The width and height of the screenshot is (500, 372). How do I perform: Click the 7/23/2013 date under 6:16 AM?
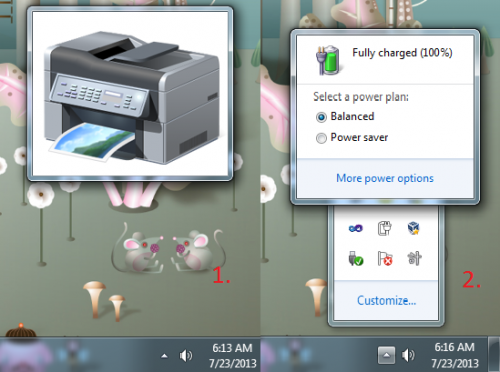click(455, 363)
